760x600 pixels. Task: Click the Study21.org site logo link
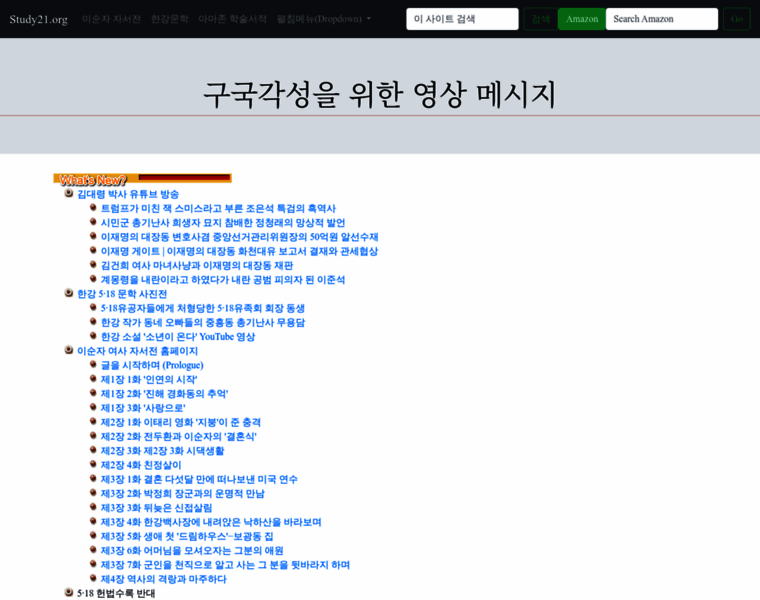pos(39,19)
